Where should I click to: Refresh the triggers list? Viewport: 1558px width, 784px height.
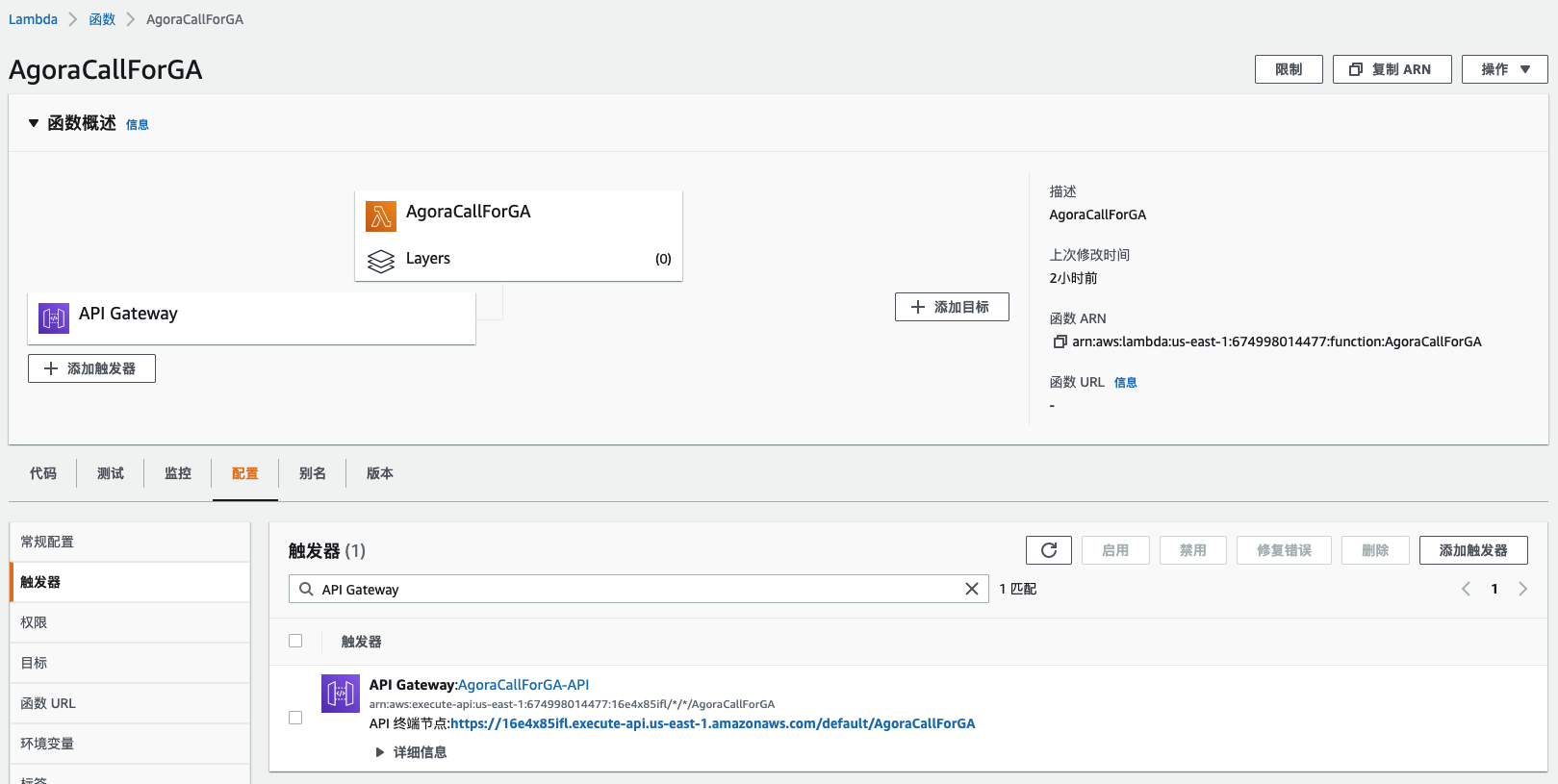pyautogui.click(x=1049, y=550)
